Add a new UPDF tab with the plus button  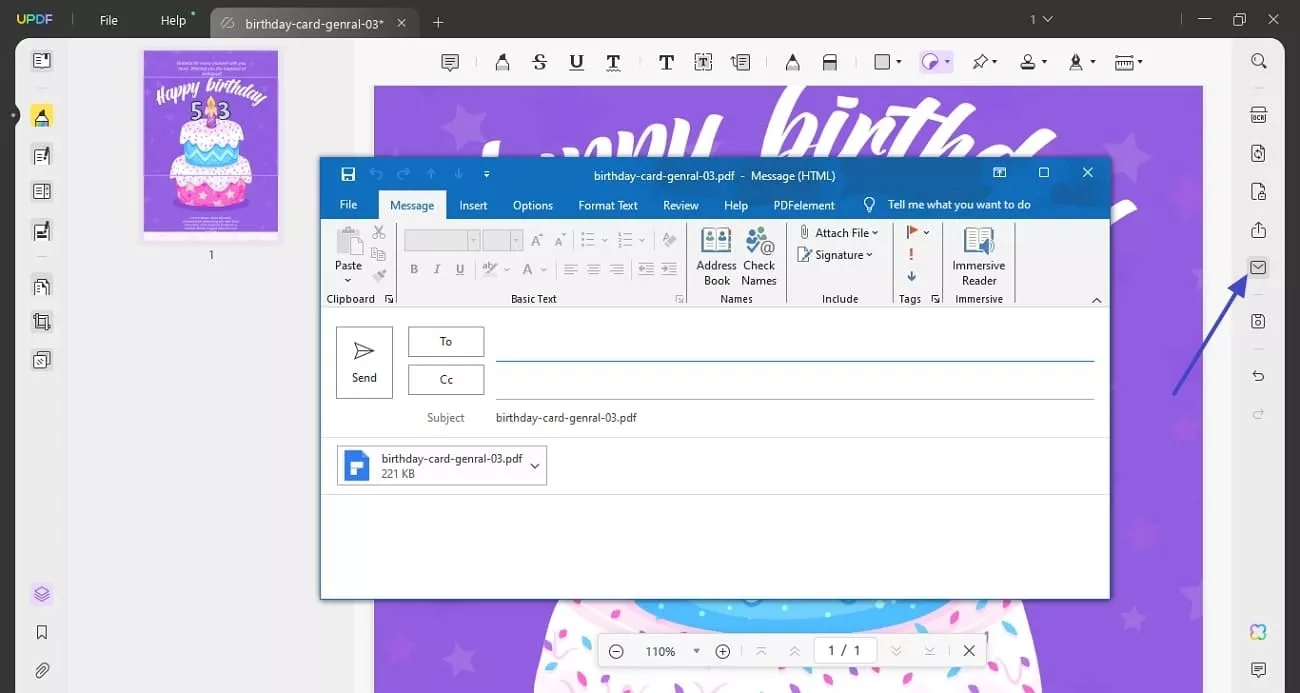438,21
